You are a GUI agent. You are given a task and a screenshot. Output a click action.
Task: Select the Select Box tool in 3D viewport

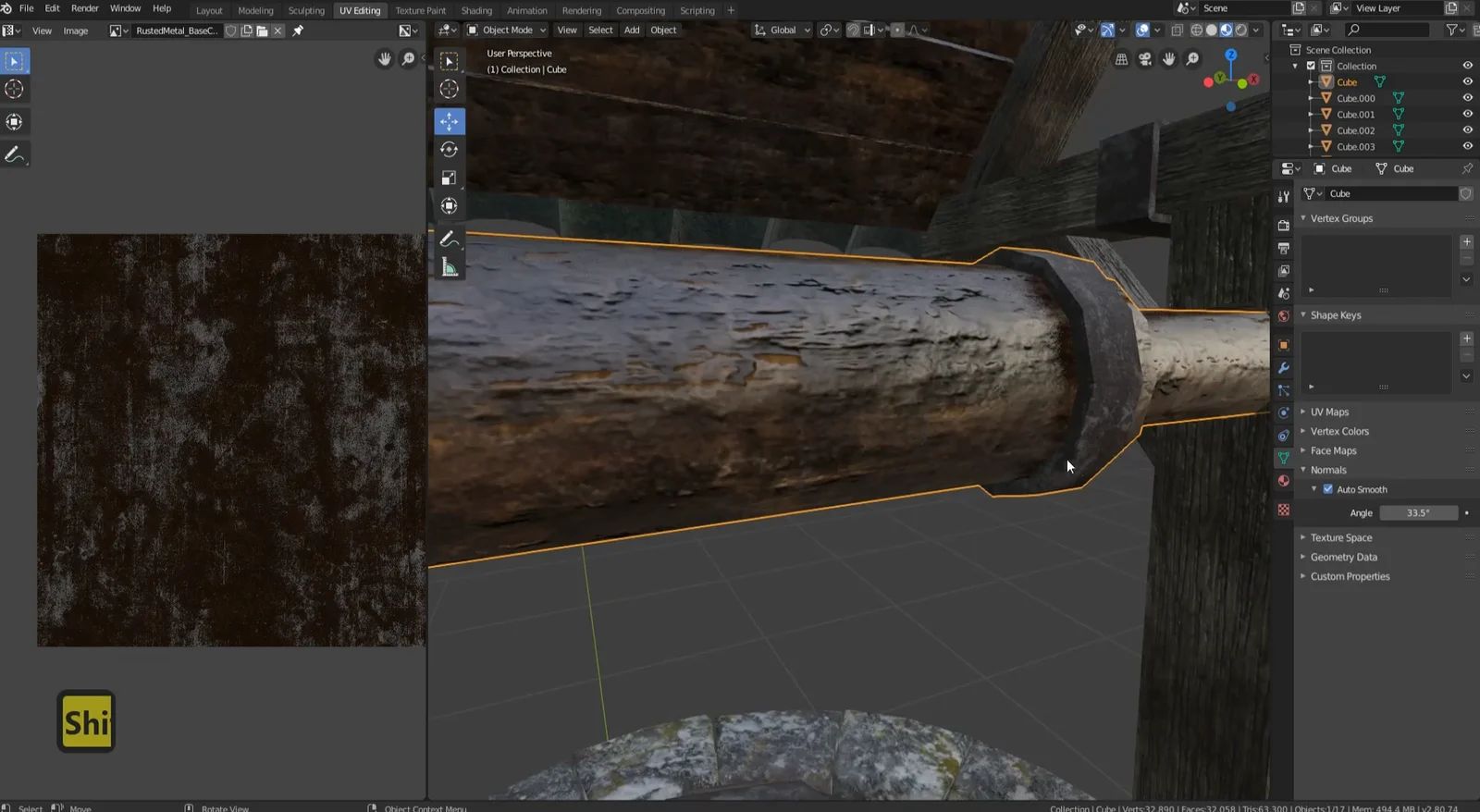pyautogui.click(x=450, y=61)
